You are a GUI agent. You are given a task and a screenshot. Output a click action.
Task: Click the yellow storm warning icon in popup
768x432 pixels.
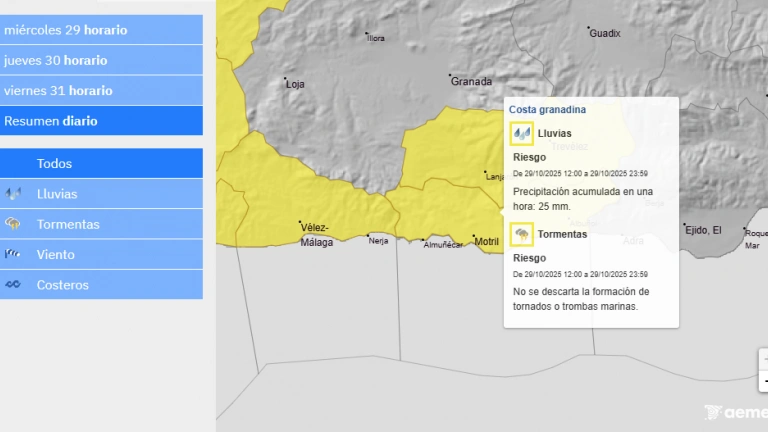tap(521, 234)
